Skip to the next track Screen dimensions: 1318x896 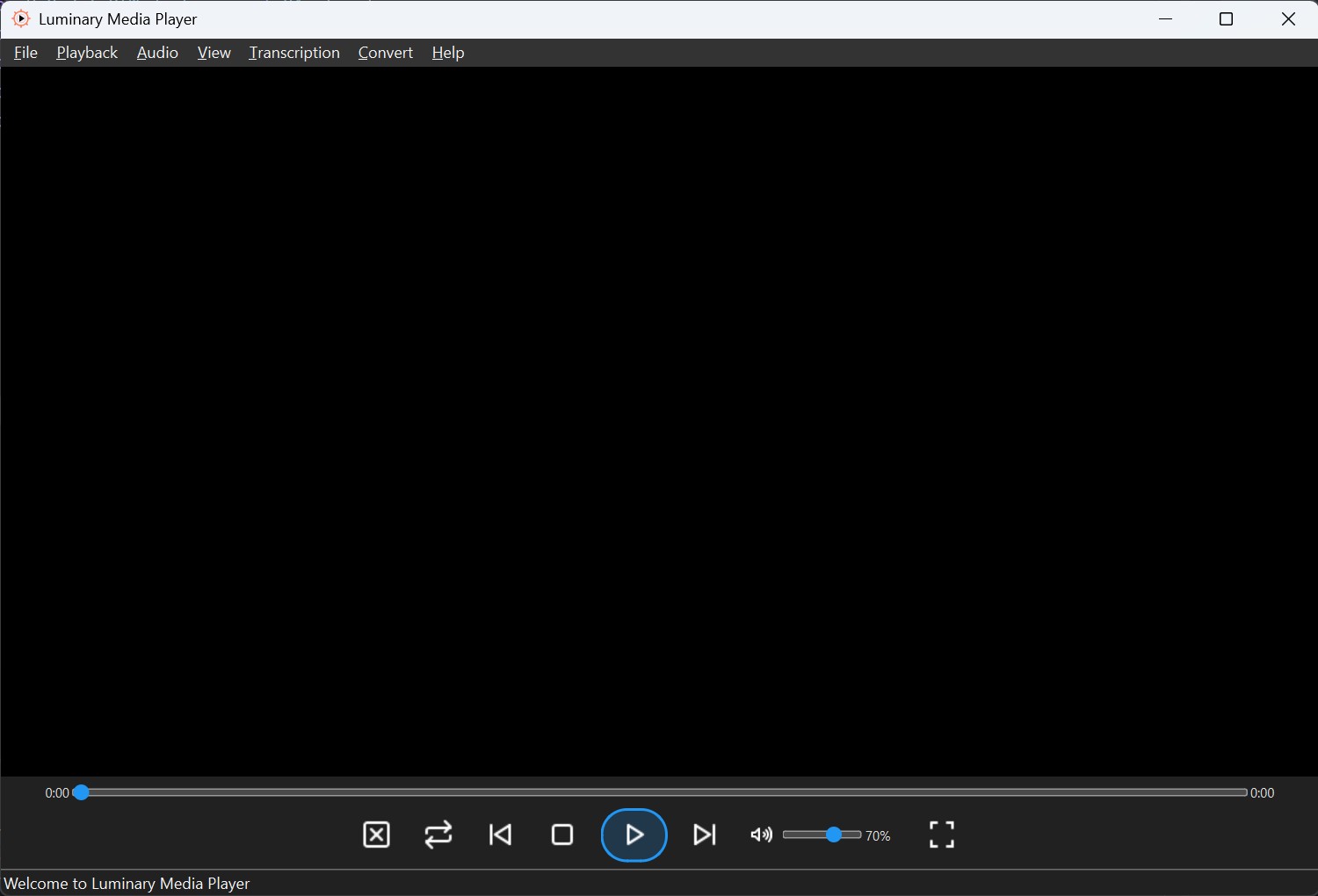(x=705, y=835)
